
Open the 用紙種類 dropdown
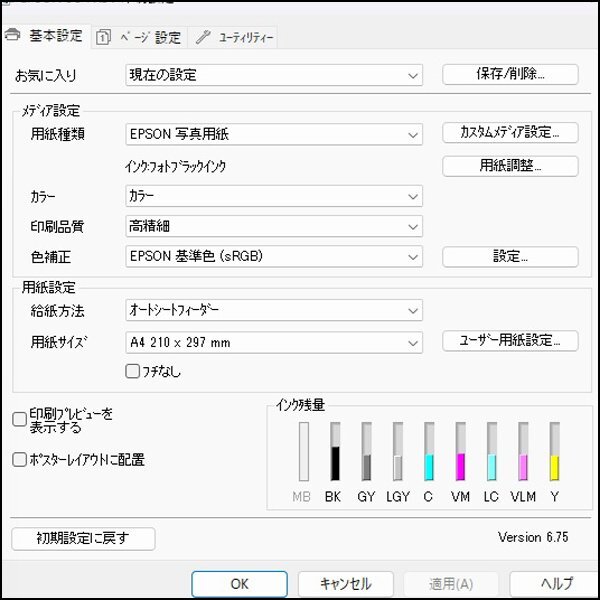click(x=274, y=134)
